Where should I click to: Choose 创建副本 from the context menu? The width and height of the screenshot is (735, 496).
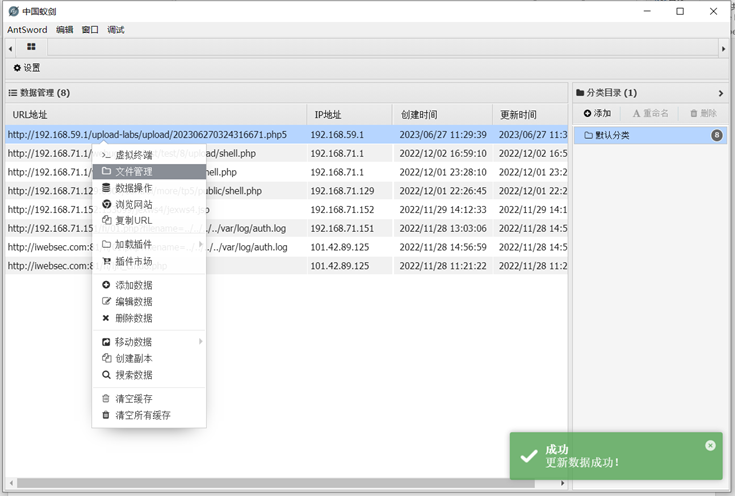(149, 358)
